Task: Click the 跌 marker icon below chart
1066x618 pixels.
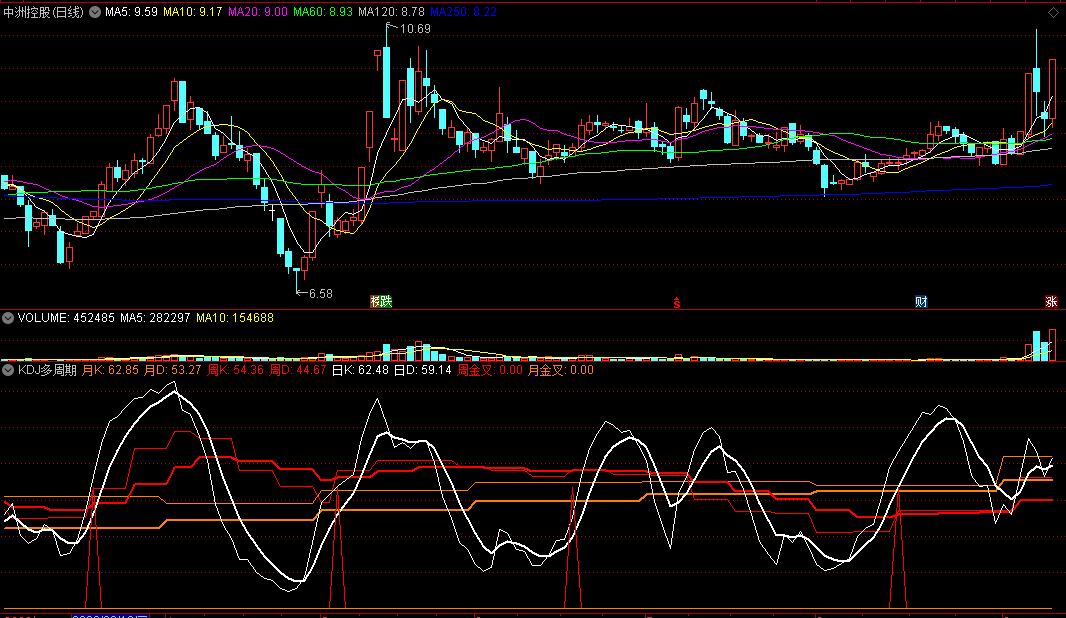Action: click(386, 301)
